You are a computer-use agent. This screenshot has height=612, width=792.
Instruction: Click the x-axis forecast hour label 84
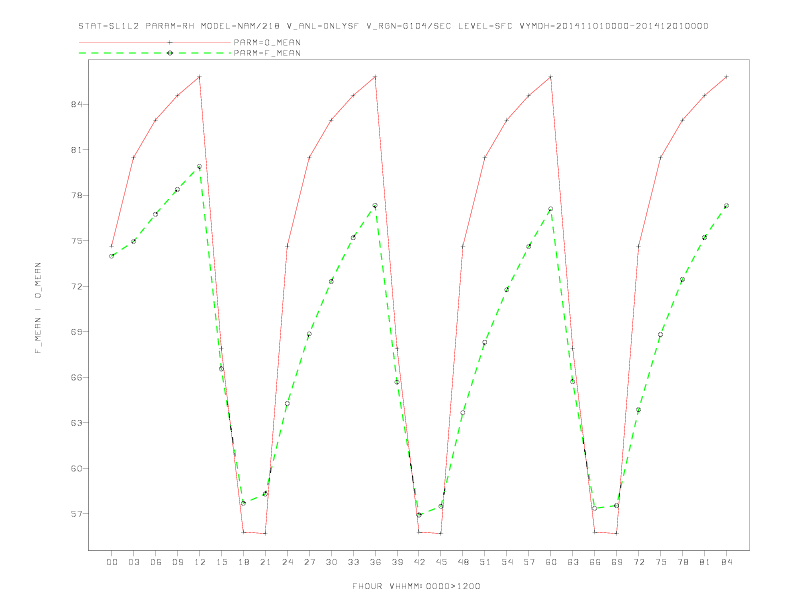click(x=726, y=562)
